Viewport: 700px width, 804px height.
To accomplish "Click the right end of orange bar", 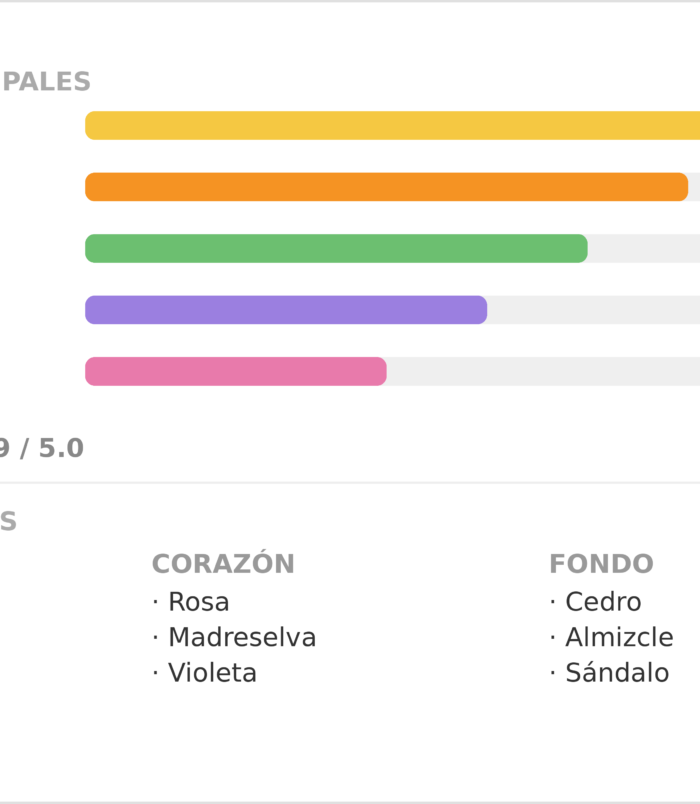I will click(681, 187).
